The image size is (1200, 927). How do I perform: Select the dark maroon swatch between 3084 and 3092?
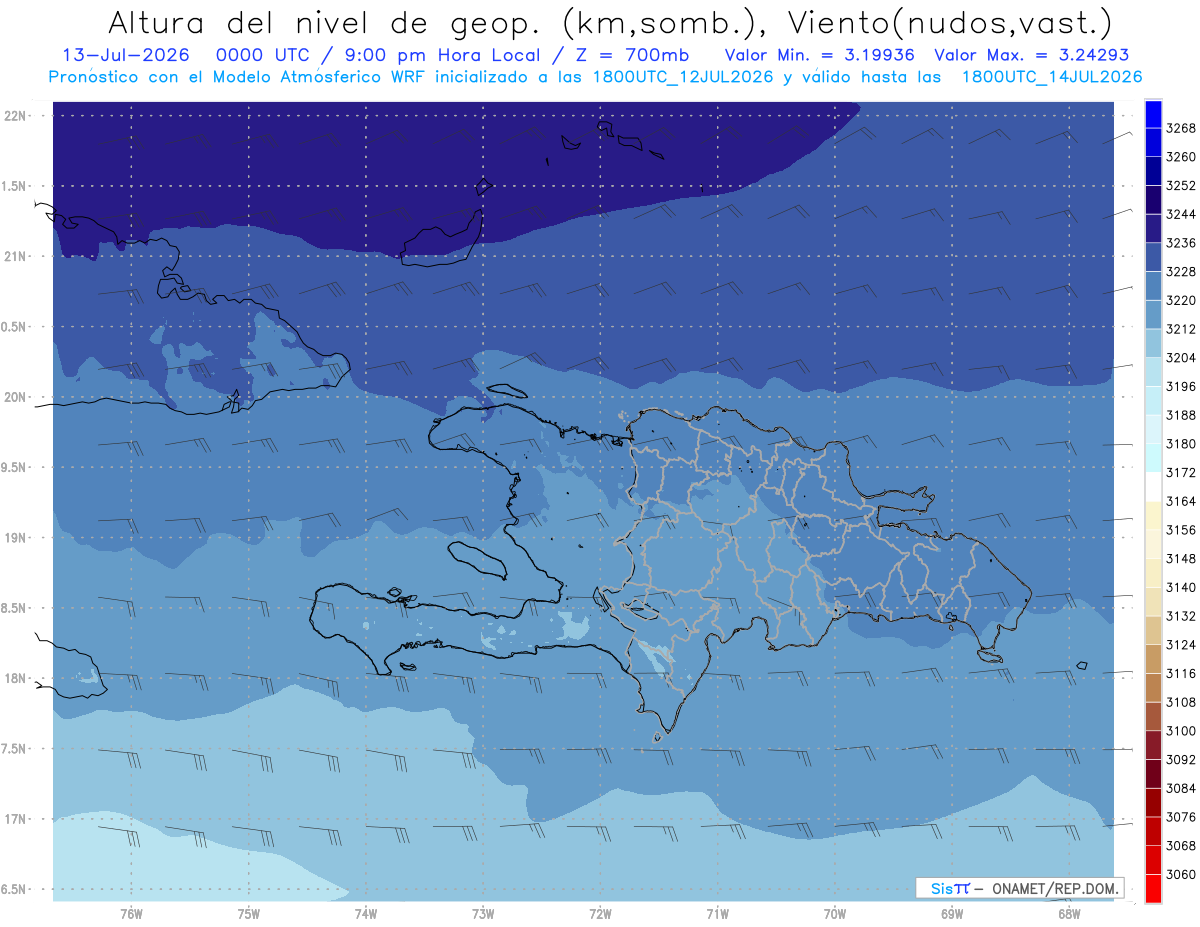[1152, 774]
